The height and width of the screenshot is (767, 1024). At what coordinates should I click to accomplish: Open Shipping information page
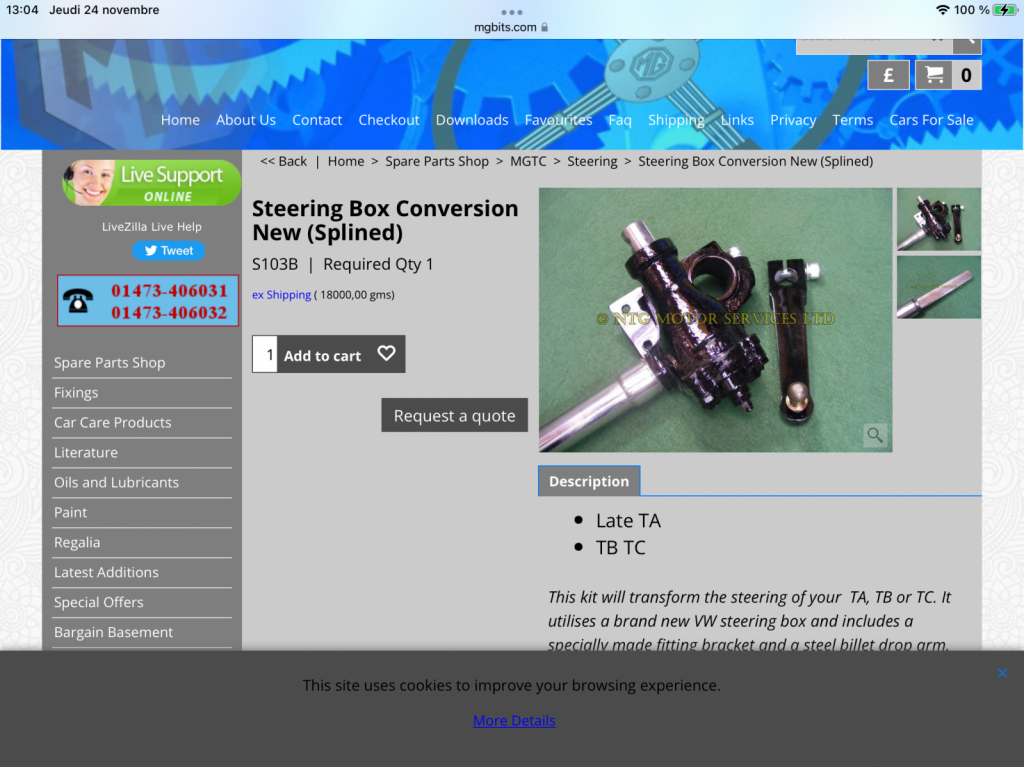click(676, 120)
